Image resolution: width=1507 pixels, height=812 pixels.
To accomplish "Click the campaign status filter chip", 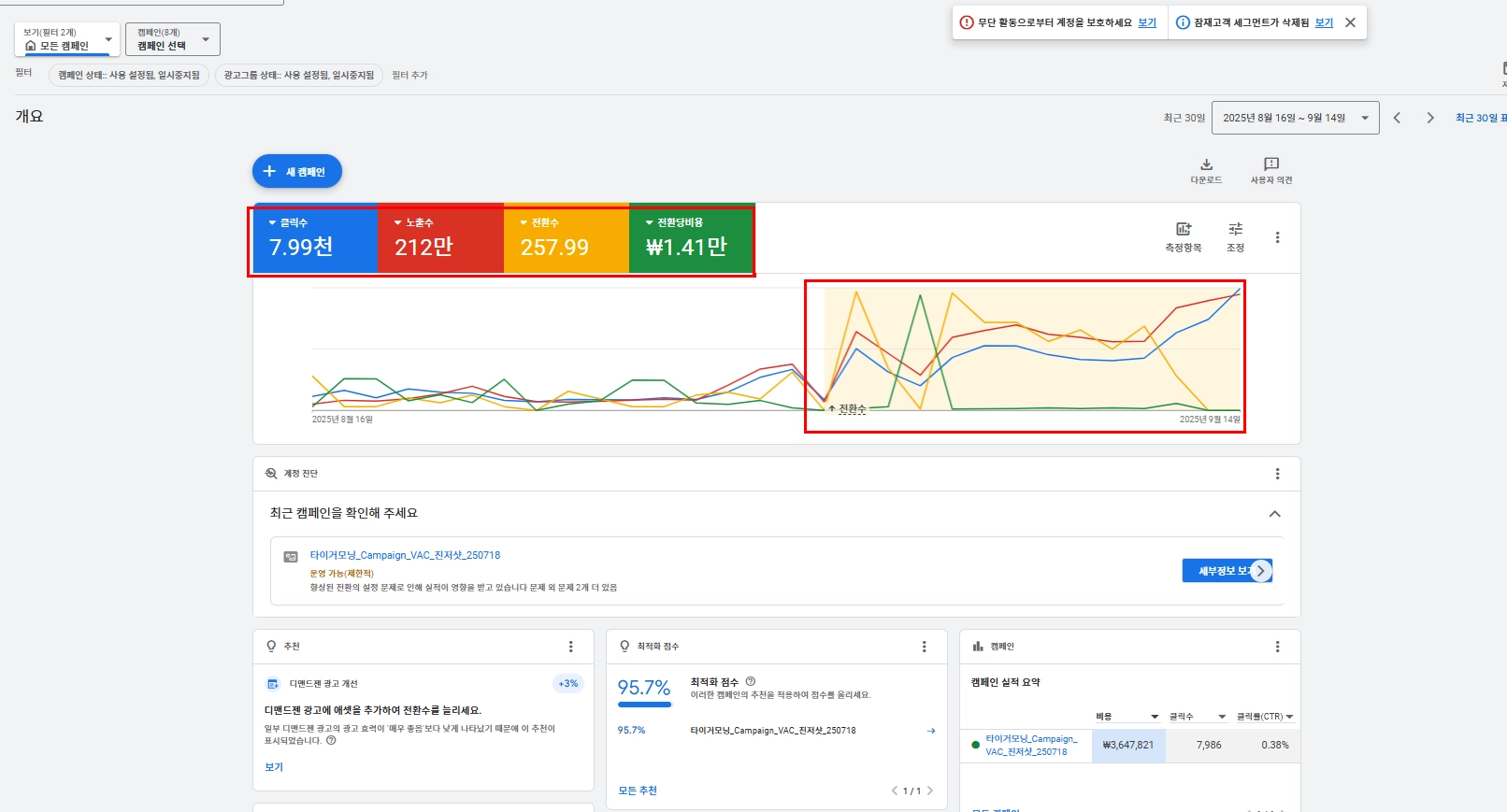I will [x=129, y=75].
